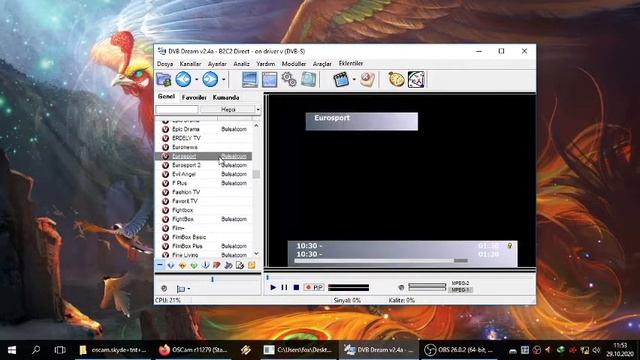Open OBS 26.0.2 from the taskbar
This screenshot has height=360, width=640.
click(x=459, y=350)
